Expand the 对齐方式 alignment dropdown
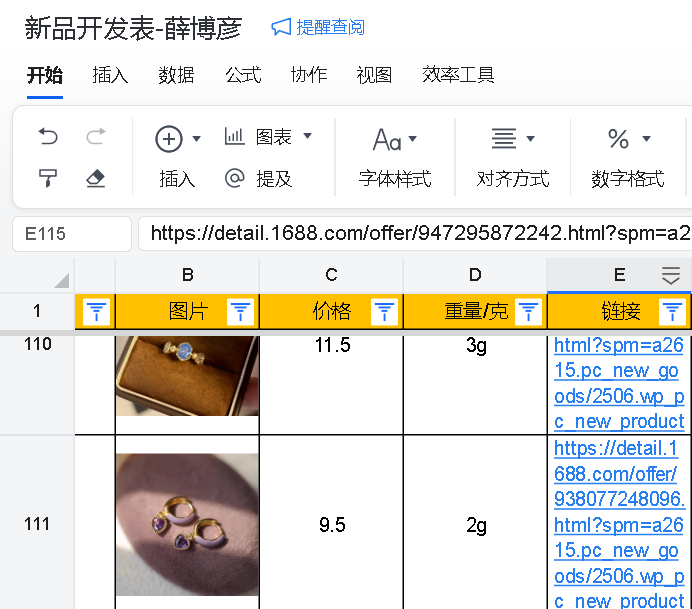This screenshot has height=609, width=692. [x=513, y=138]
